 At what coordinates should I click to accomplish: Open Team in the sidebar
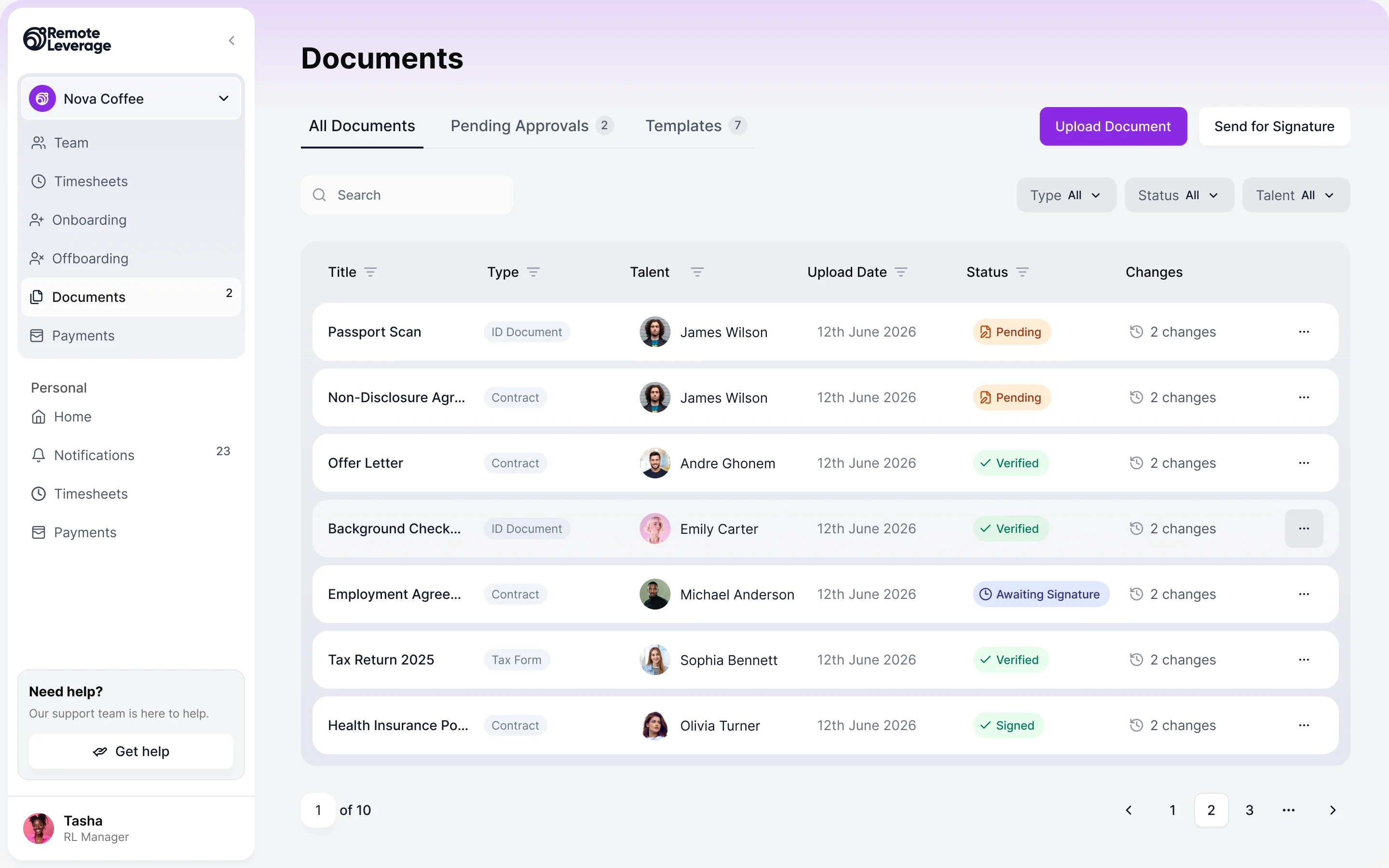pyautogui.click(x=131, y=143)
